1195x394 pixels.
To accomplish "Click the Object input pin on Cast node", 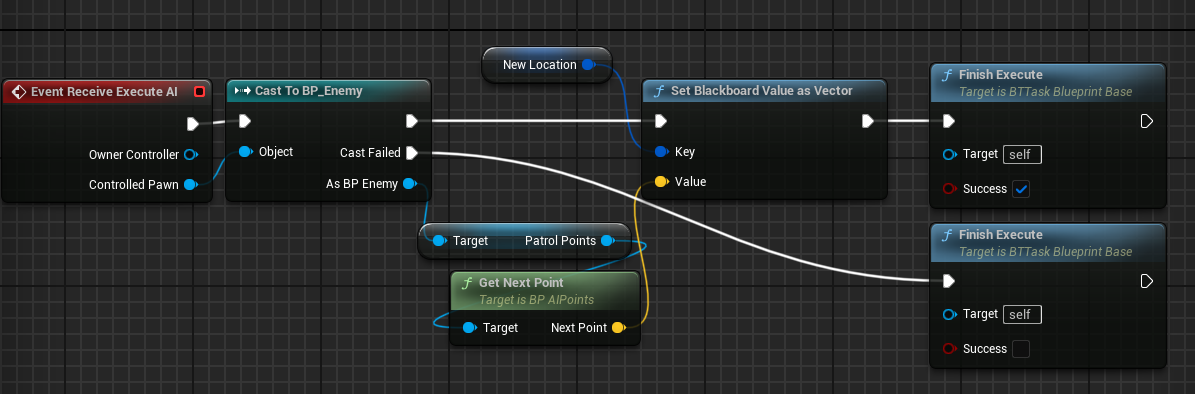I will pos(245,152).
